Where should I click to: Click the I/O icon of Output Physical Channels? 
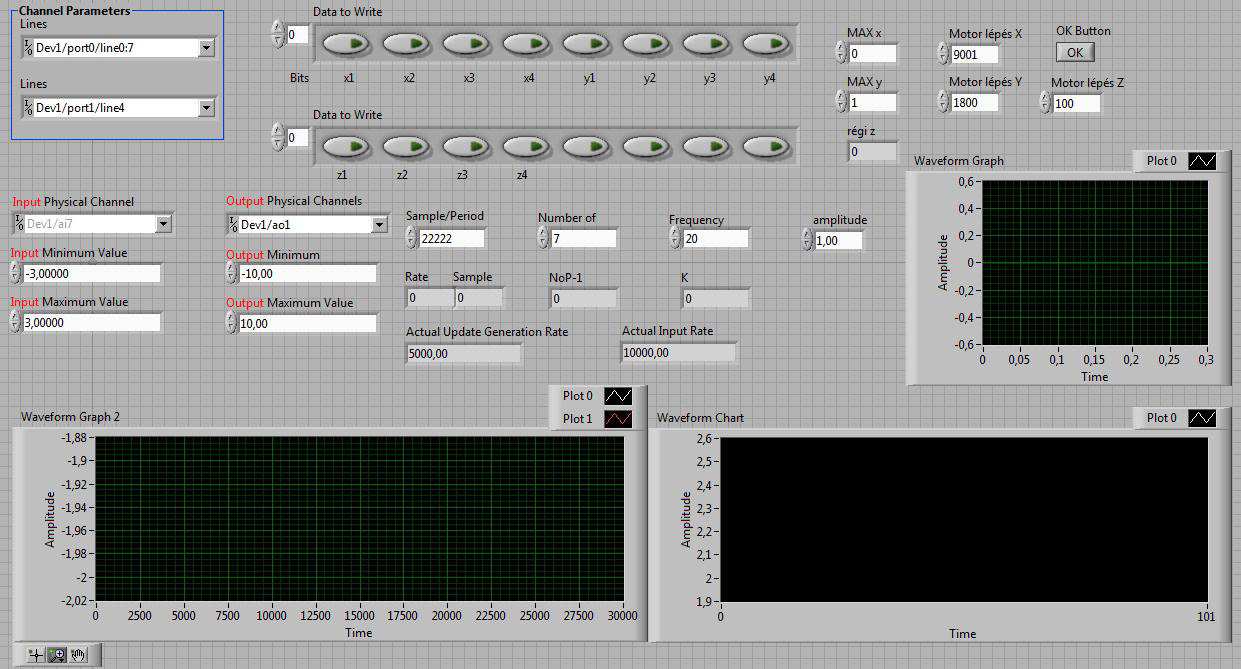233,224
